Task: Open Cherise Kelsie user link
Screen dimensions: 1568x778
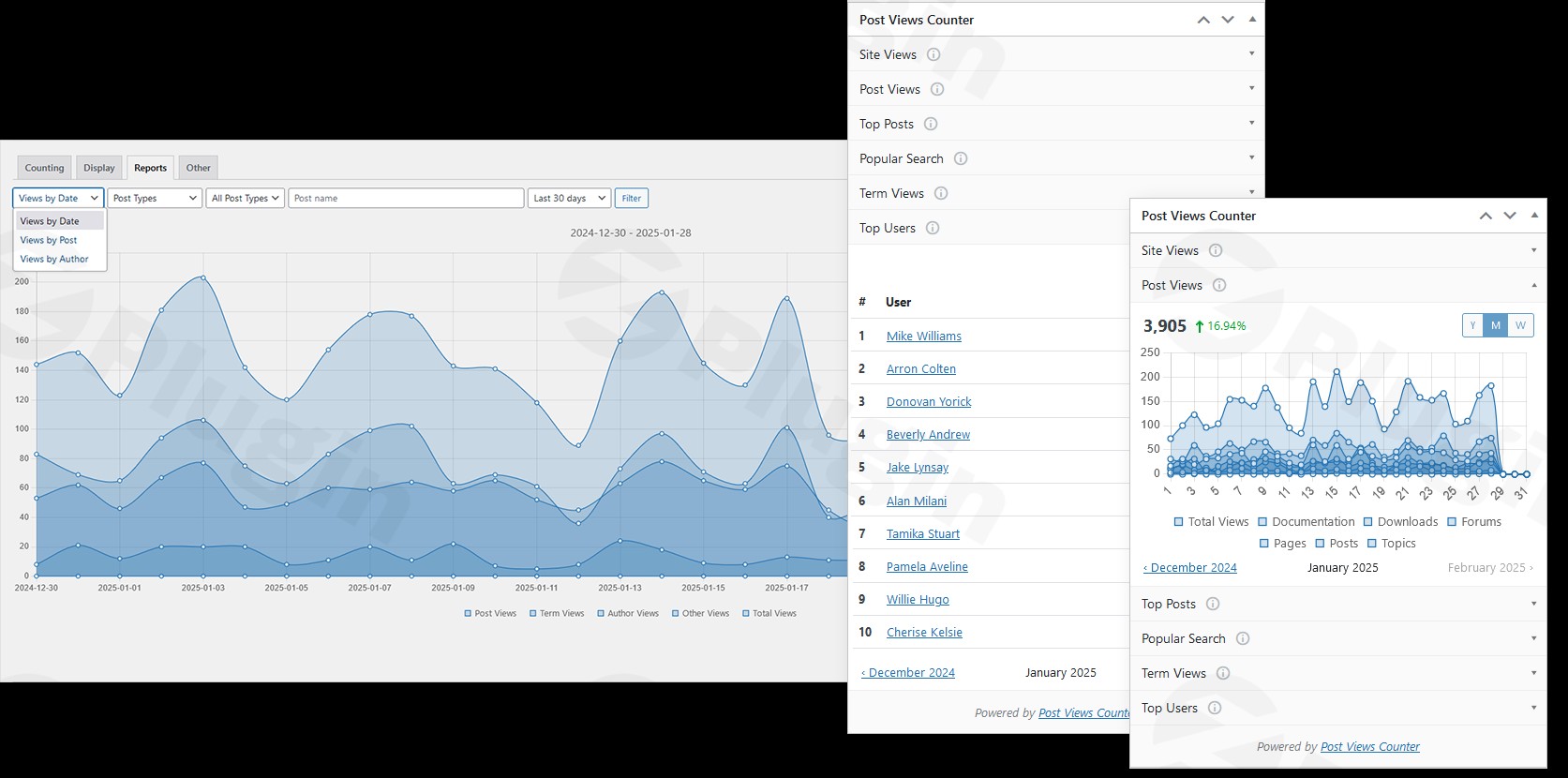Action: click(x=924, y=633)
